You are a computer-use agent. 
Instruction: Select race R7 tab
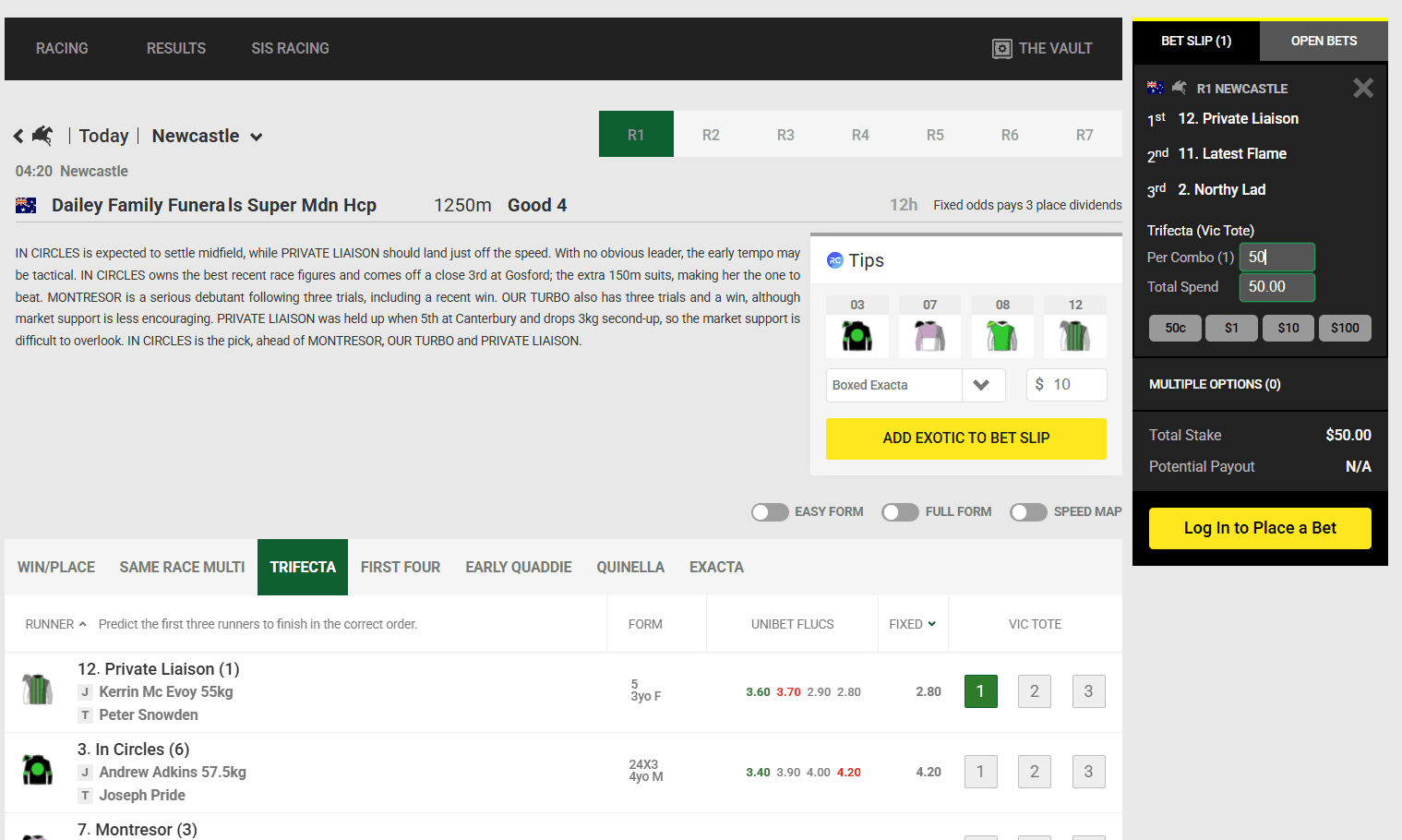pyautogui.click(x=1084, y=135)
